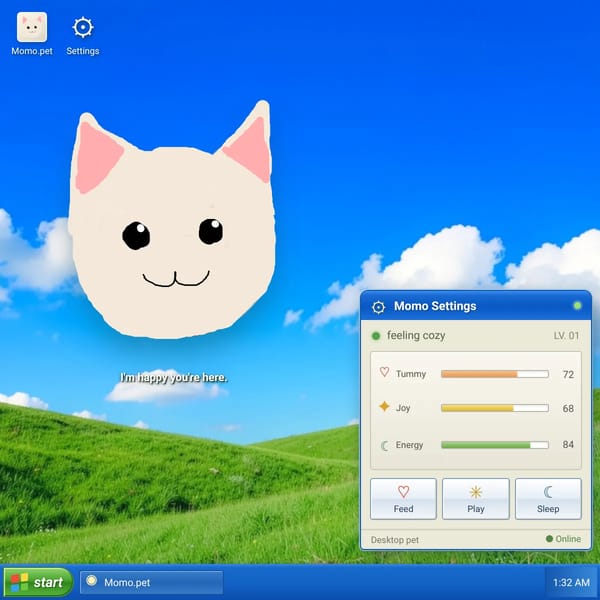Click the Joy value 68

(x=568, y=408)
